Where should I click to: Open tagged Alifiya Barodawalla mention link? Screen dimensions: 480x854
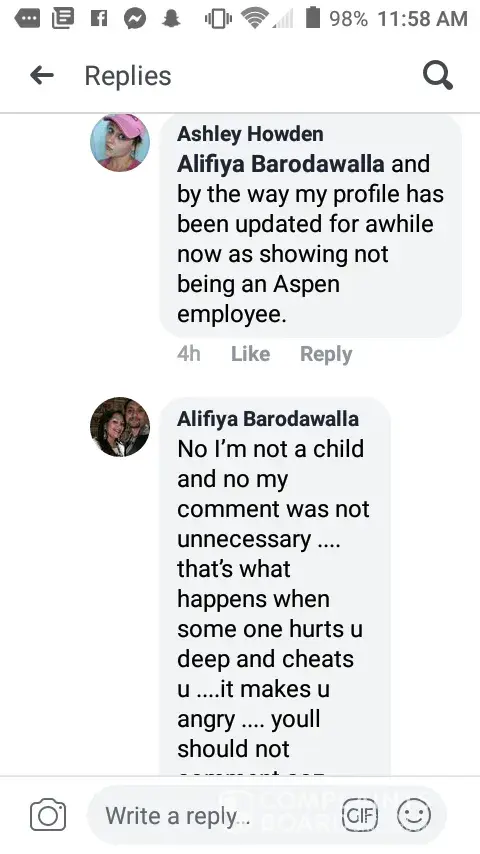pos(280,164)
